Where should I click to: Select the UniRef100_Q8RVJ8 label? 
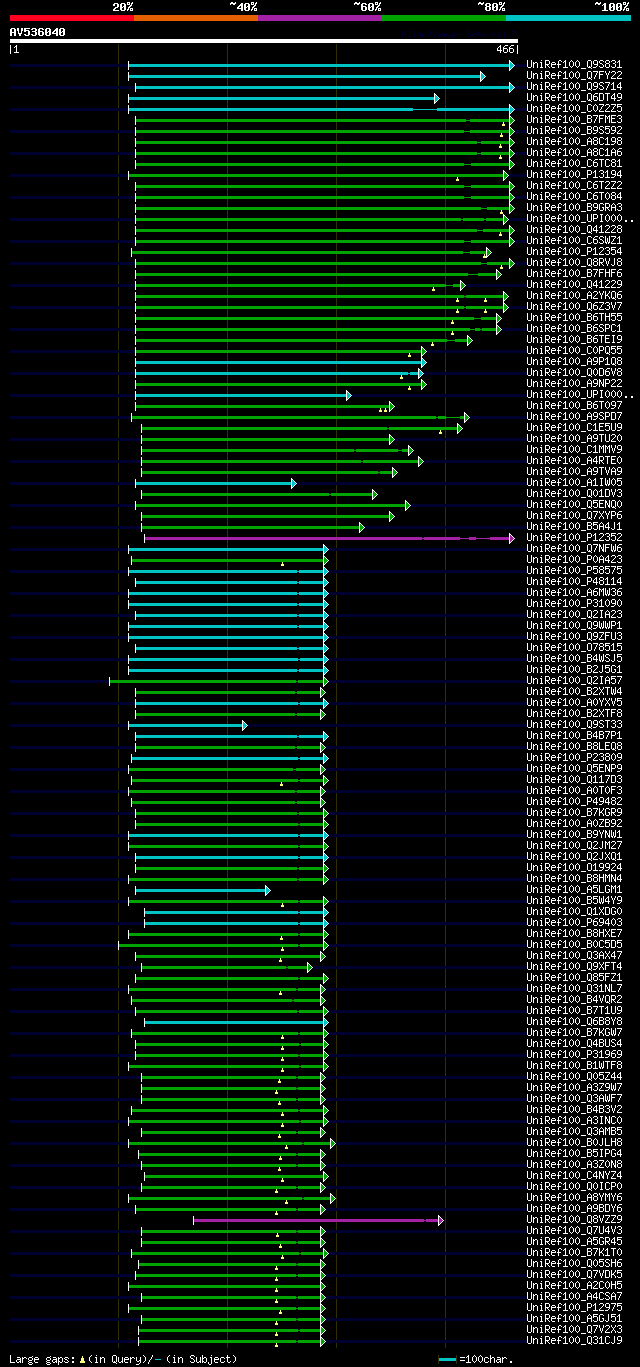click(x=574, y=262)
